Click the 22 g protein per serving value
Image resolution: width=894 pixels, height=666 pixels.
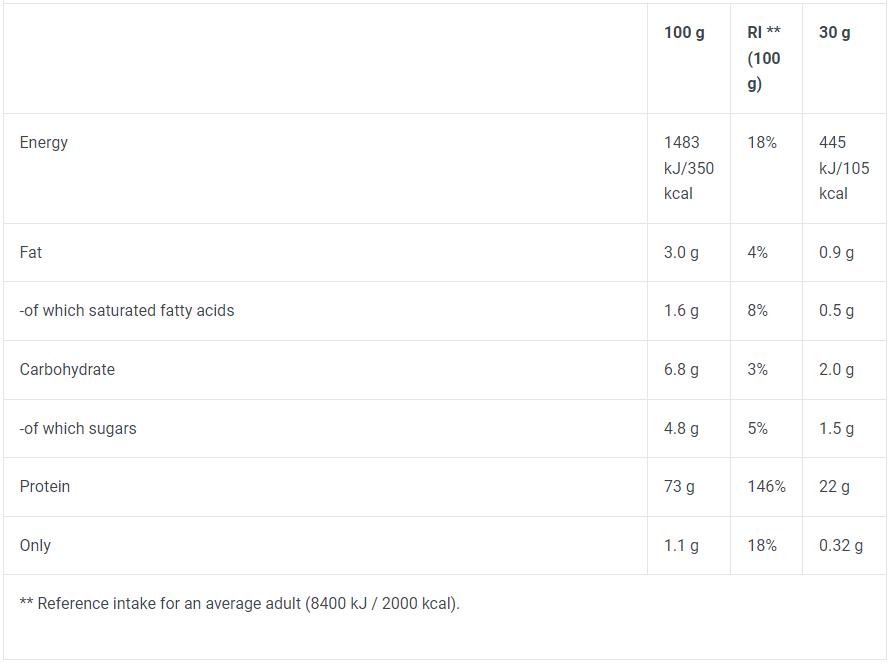coord(834,486)
